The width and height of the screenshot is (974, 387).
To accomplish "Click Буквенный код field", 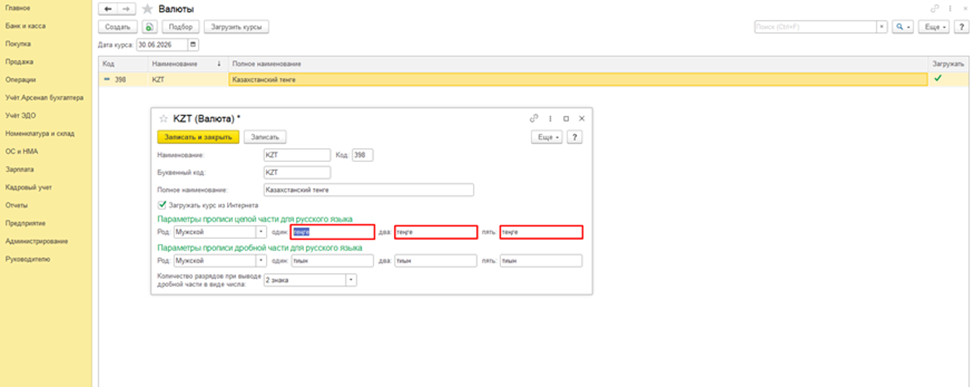I will 297,172.
